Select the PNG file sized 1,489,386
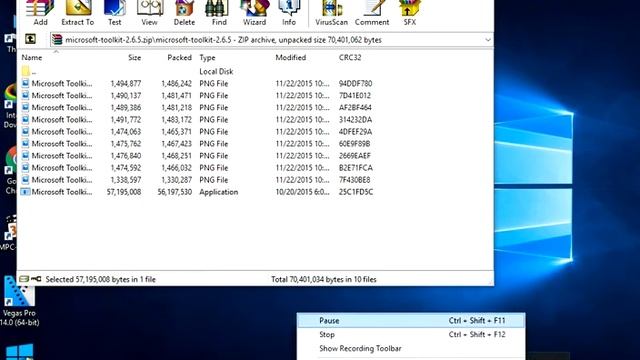This screenshot has height=360, width=640. click(197, 107)
